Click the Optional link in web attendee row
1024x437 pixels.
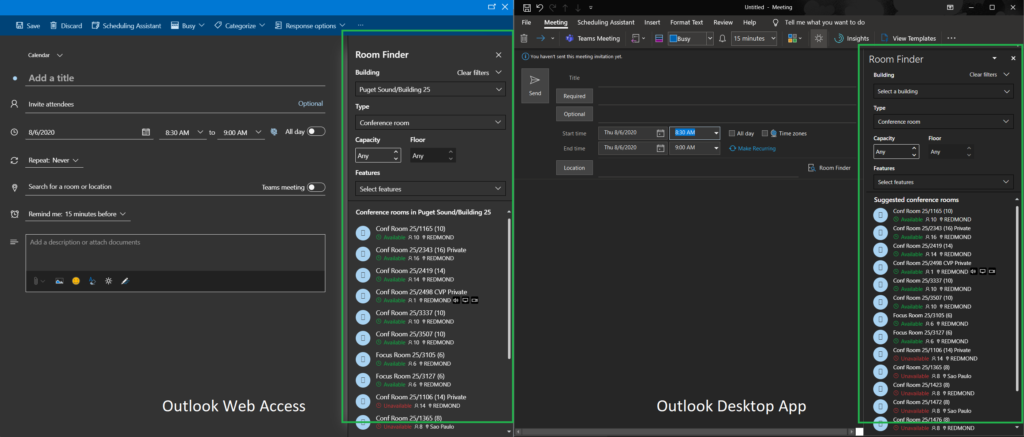point(310,103)
